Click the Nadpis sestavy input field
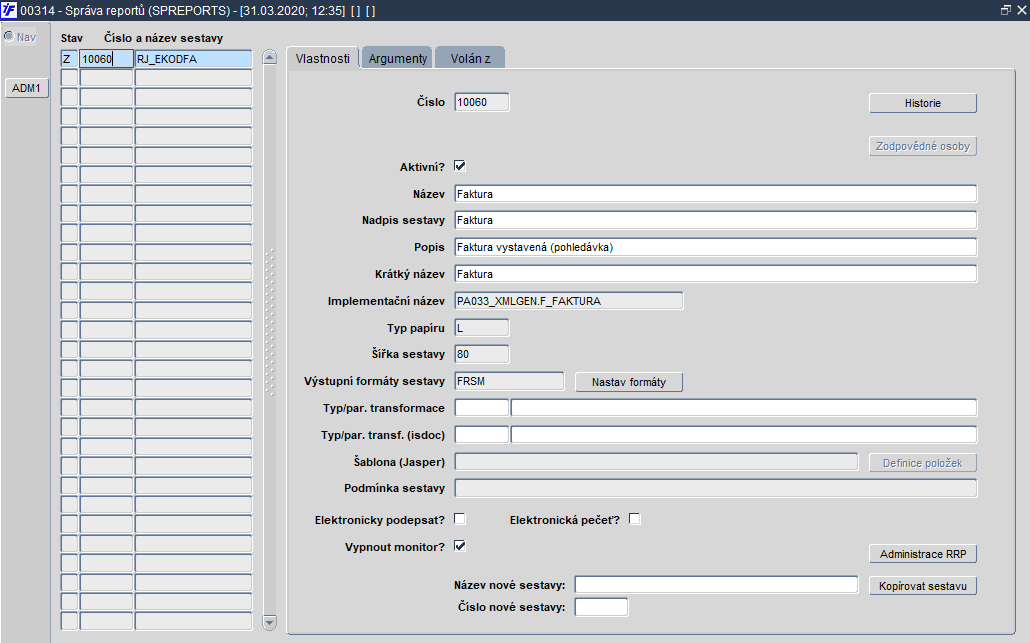Screen dimensions: 1030x643 715,220
